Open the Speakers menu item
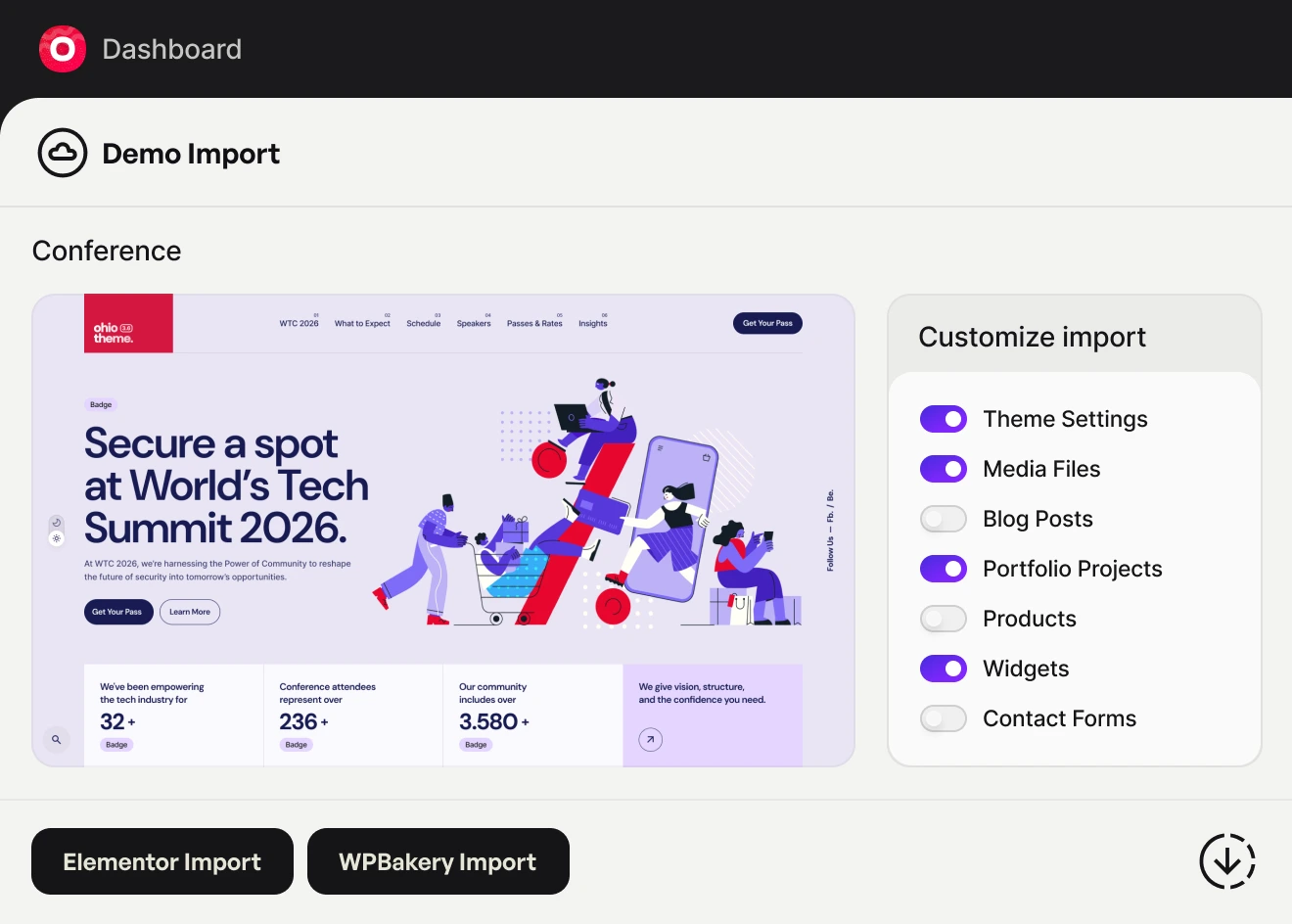The width and height of the screenshot is (1292, 924). [474, 323]
